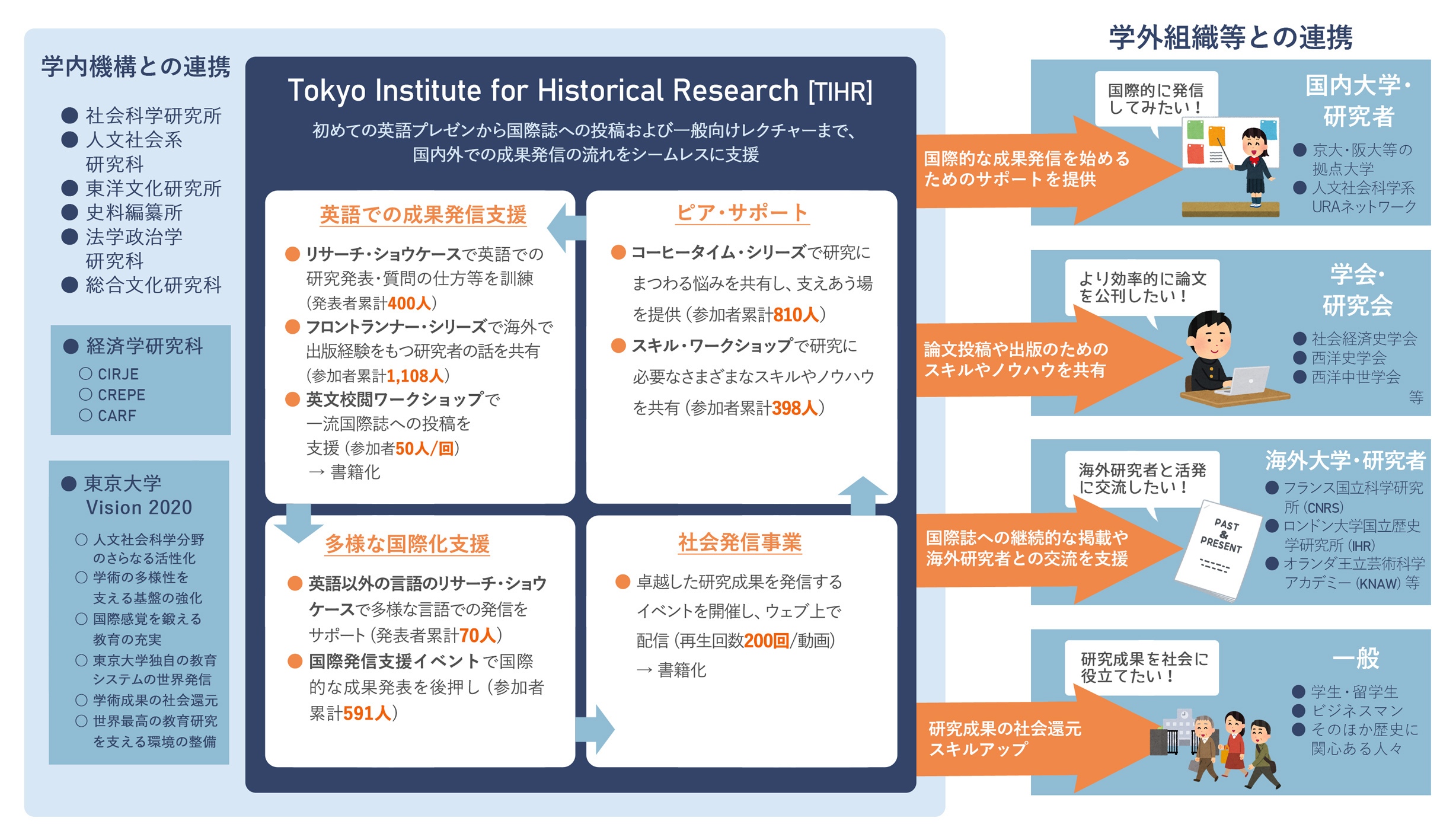Screen dimensions: 1456x837
Task: Click '東京大学 Vision 2020' heading
Action: point(127,495)
